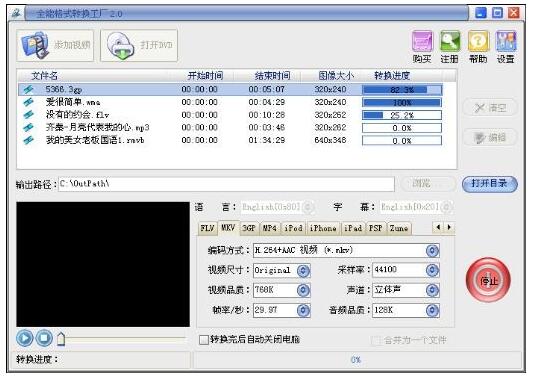547x376 pixels.
Task: Click the app icon in title bar
Action: coord(16,14)
